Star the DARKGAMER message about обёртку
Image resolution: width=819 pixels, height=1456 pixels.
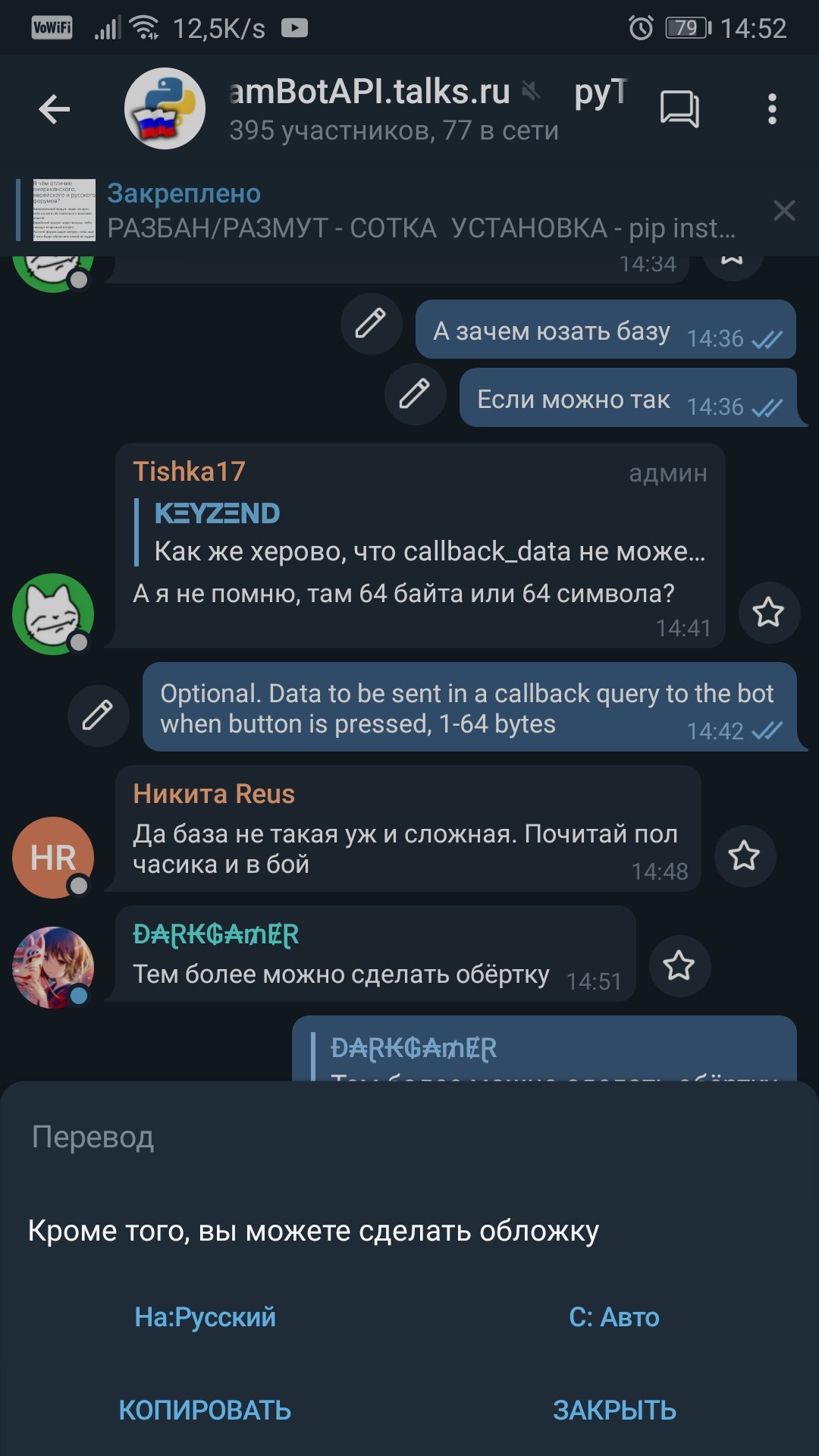click(679, 966)
